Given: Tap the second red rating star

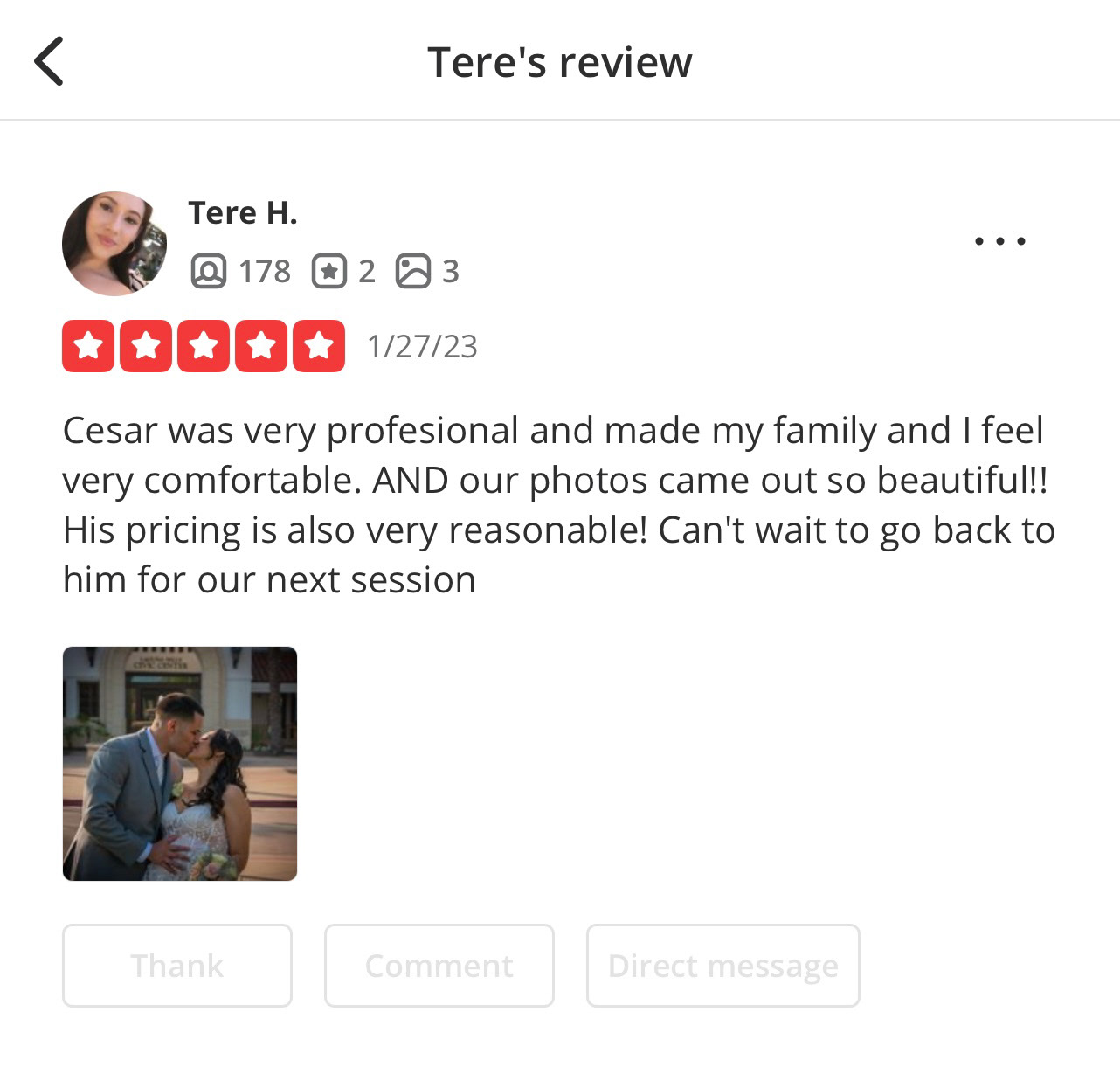Looking at the screenshot, I should click(146, 346).
